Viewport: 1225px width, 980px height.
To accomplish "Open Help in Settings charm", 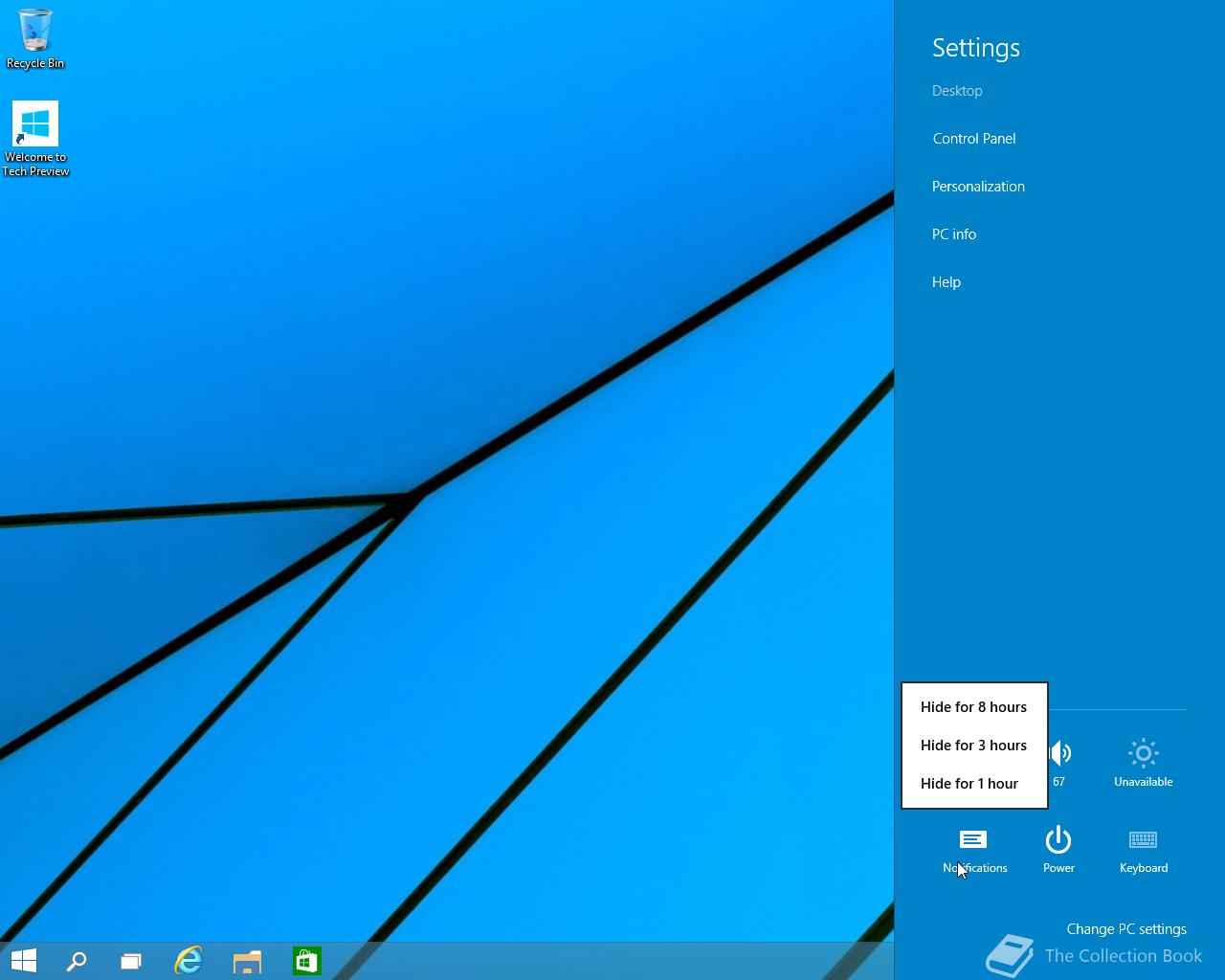I will tap(947, 282).
